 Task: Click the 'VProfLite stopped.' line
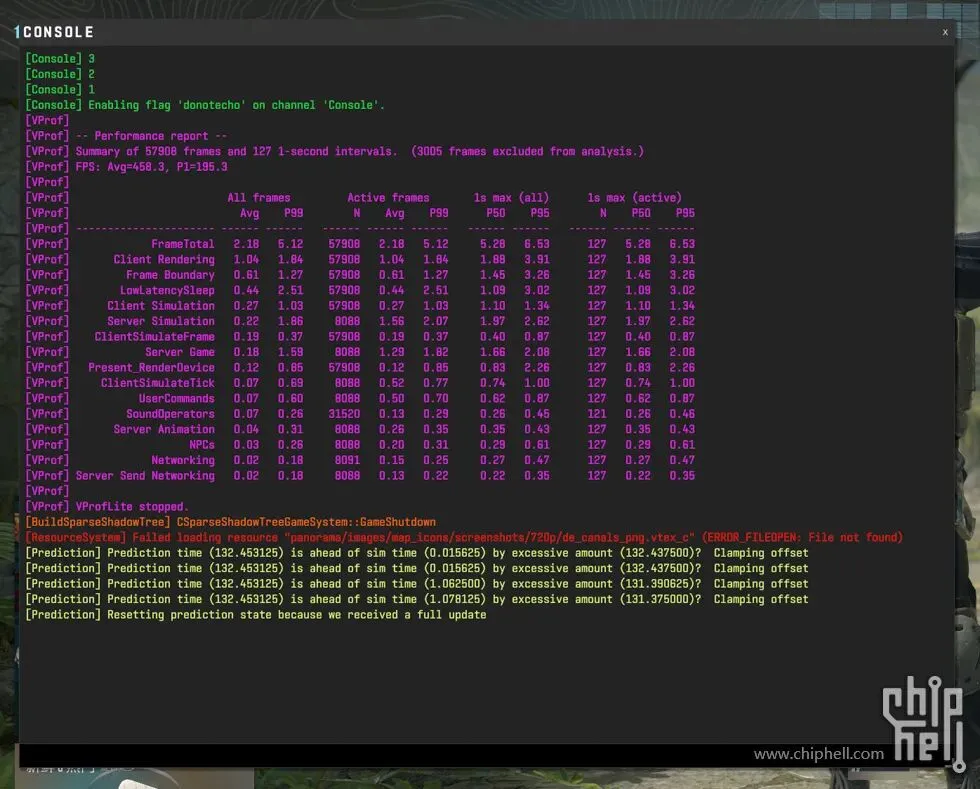click(106, 506)
